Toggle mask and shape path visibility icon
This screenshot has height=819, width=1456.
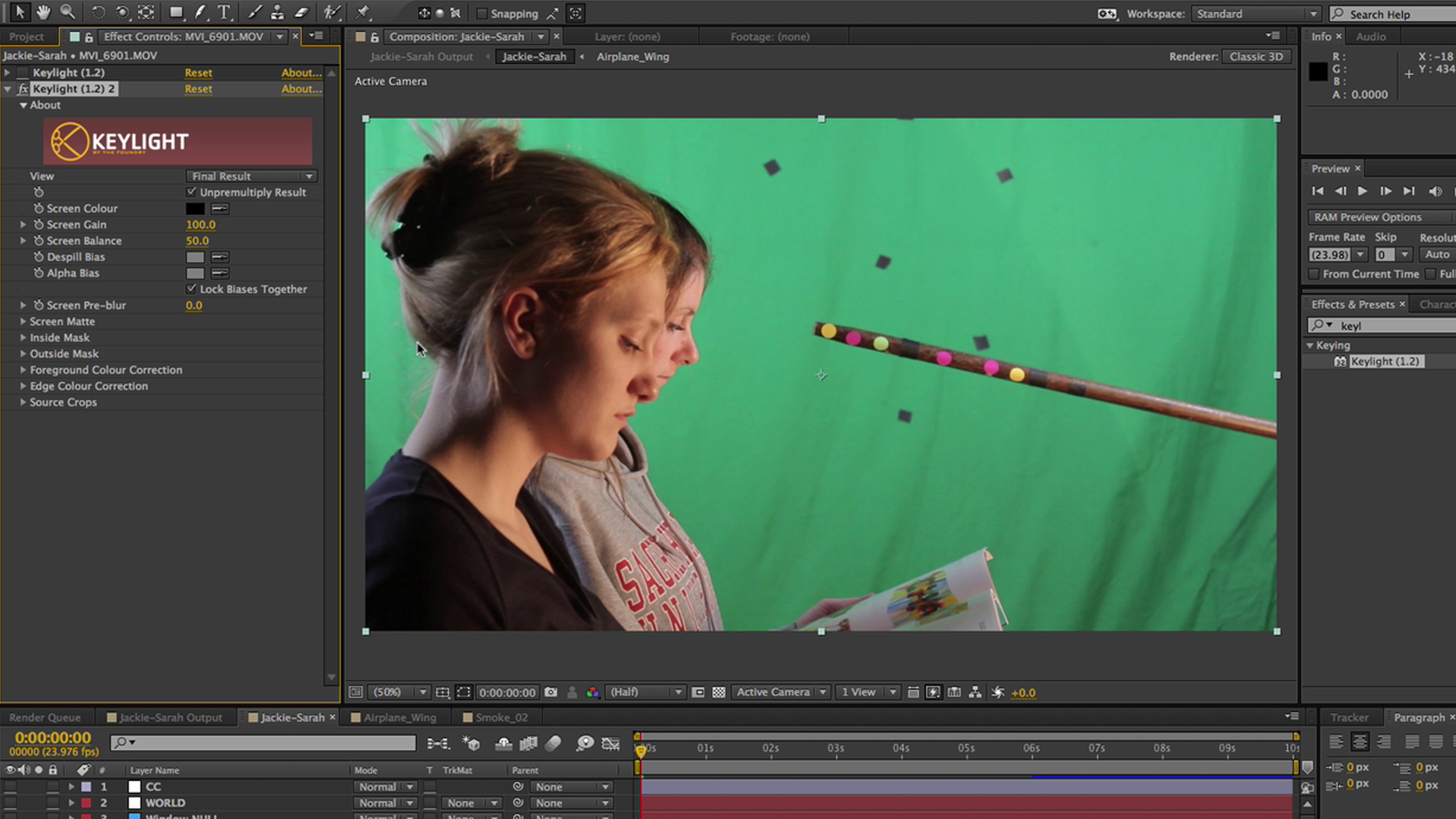point(463,692)
